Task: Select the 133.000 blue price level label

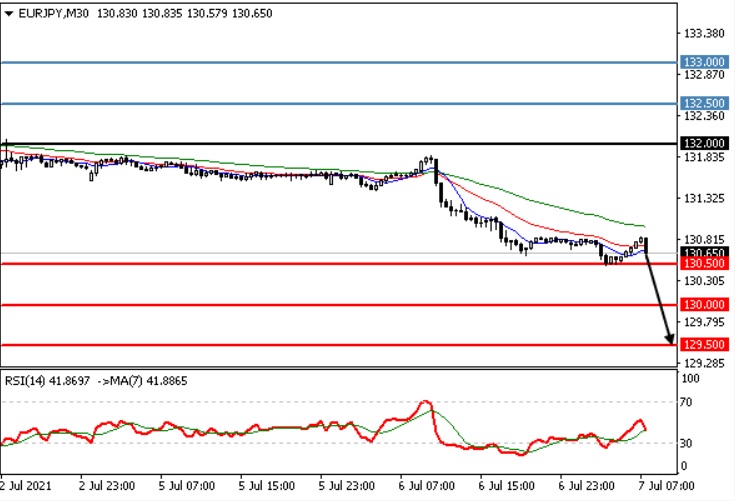Action: pyautogui.click(x=704, y=62)
